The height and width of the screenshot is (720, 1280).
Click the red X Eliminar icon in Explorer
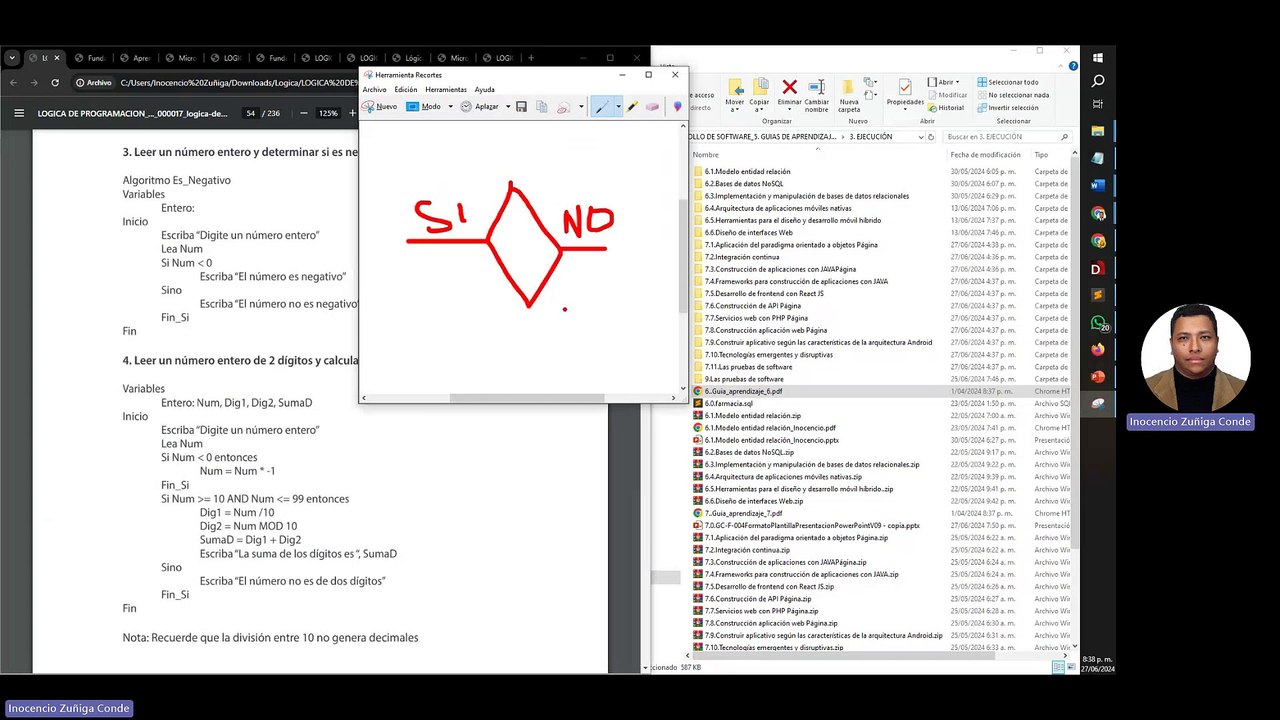(789, 88)
